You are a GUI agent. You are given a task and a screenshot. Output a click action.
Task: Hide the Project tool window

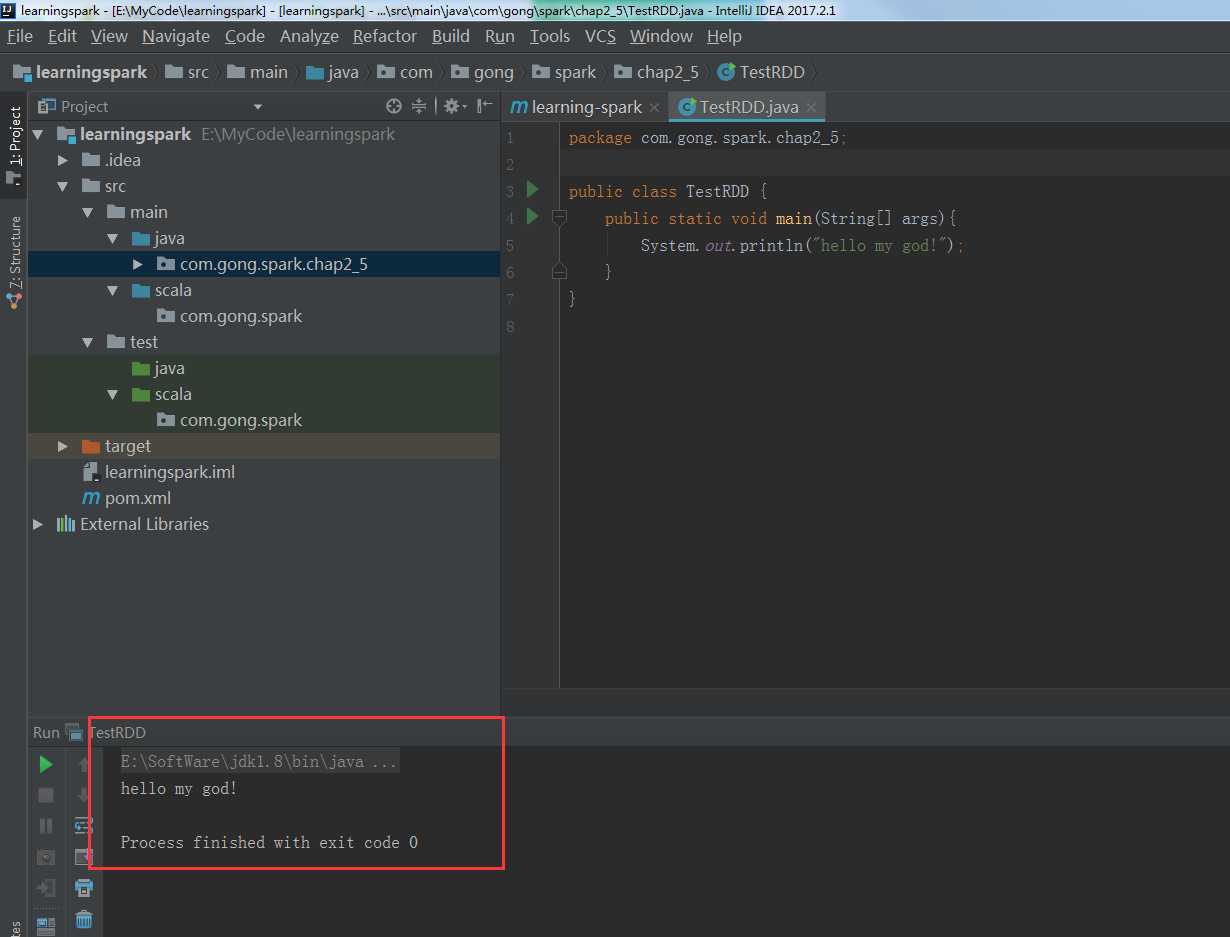pyautogui.click(x=485, y=106)
